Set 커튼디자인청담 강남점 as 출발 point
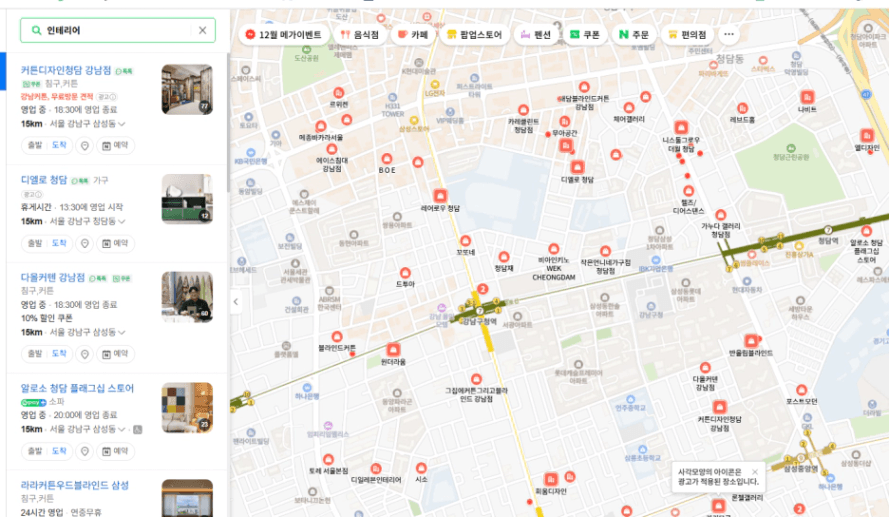The image size is (889, 517). tap(35, 145)
